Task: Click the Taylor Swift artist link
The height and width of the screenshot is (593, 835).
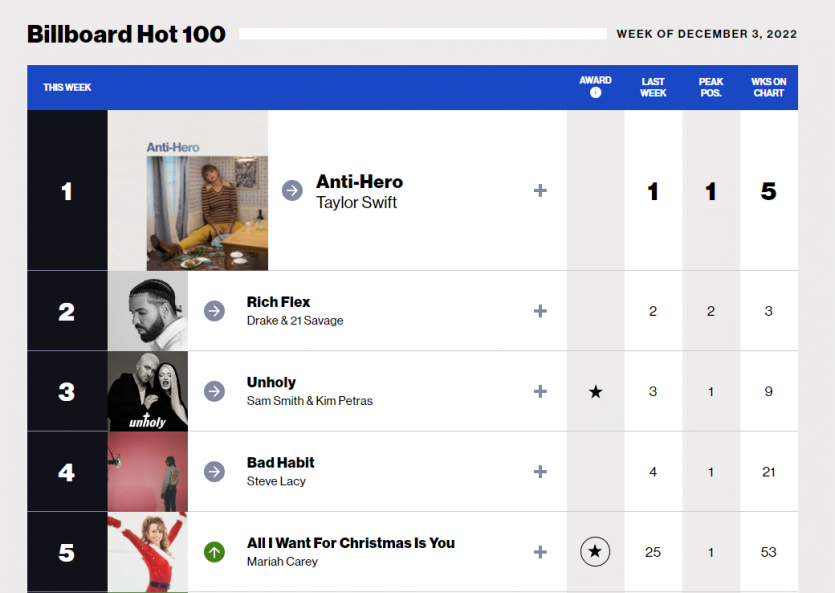Action: click(357, 203)
